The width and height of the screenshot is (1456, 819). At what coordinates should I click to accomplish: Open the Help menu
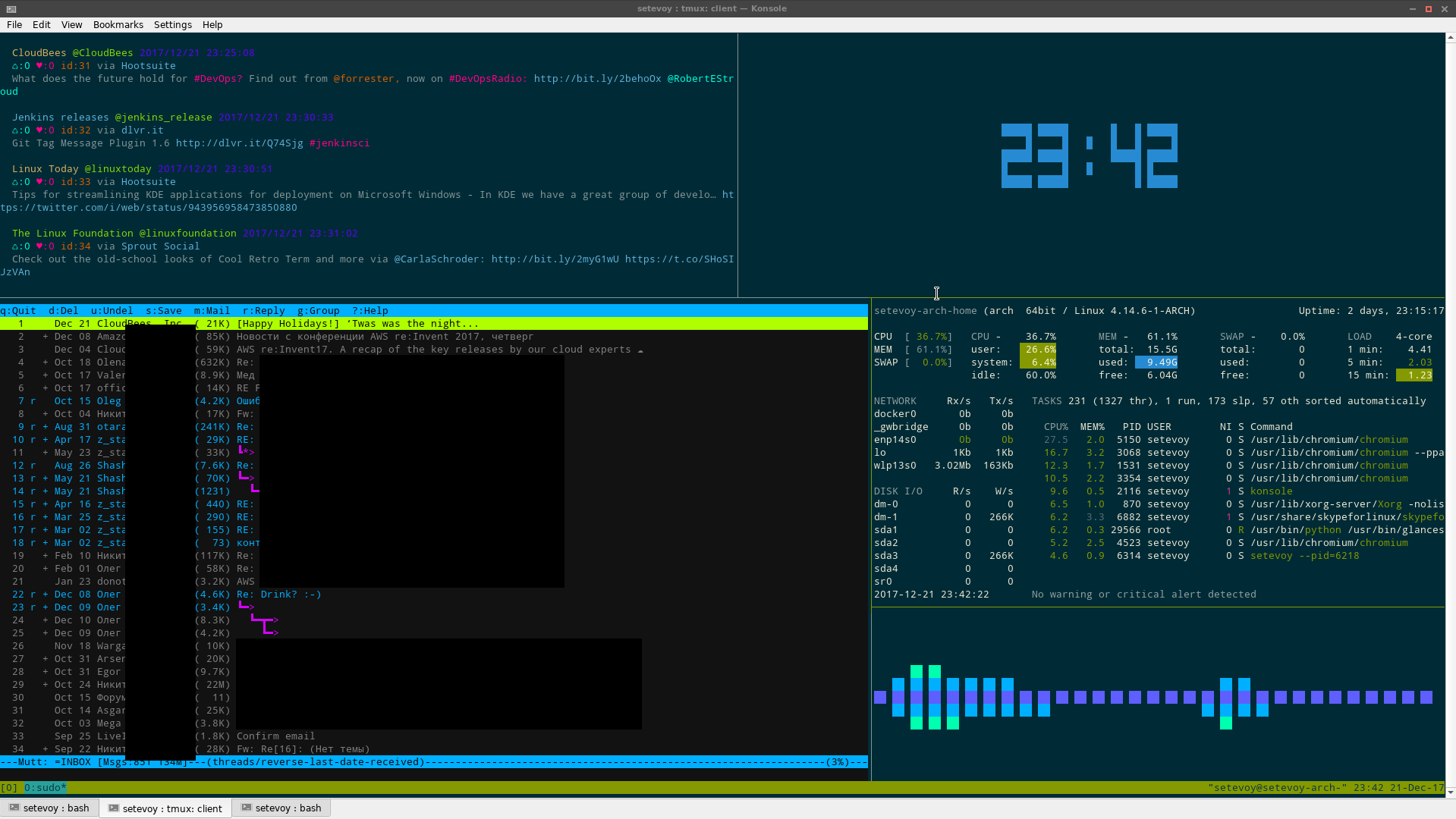click(x=212, y=24)
